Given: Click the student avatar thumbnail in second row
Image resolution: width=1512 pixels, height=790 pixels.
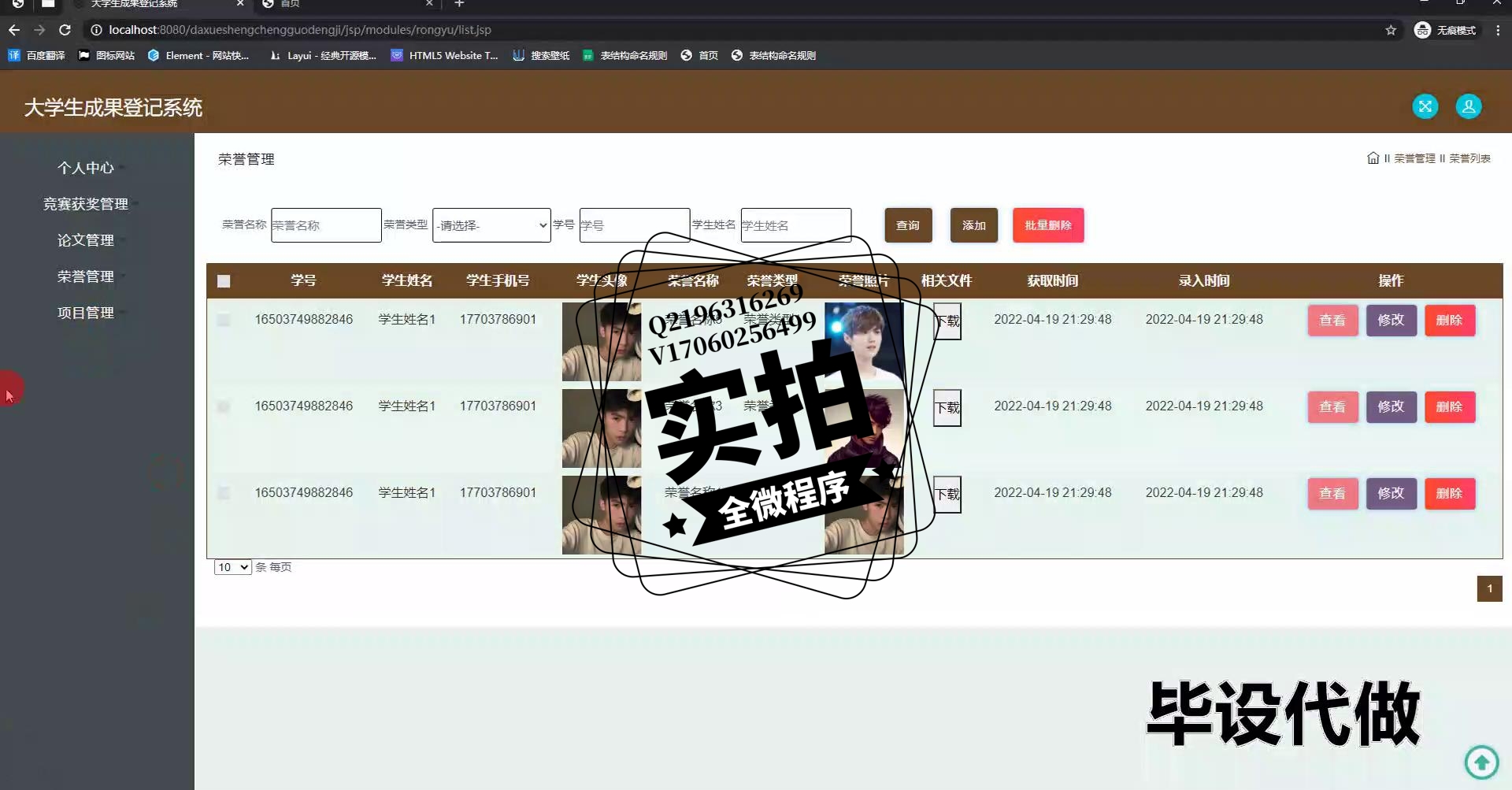Looking at the screenshot, I should (x=602, y=428).
